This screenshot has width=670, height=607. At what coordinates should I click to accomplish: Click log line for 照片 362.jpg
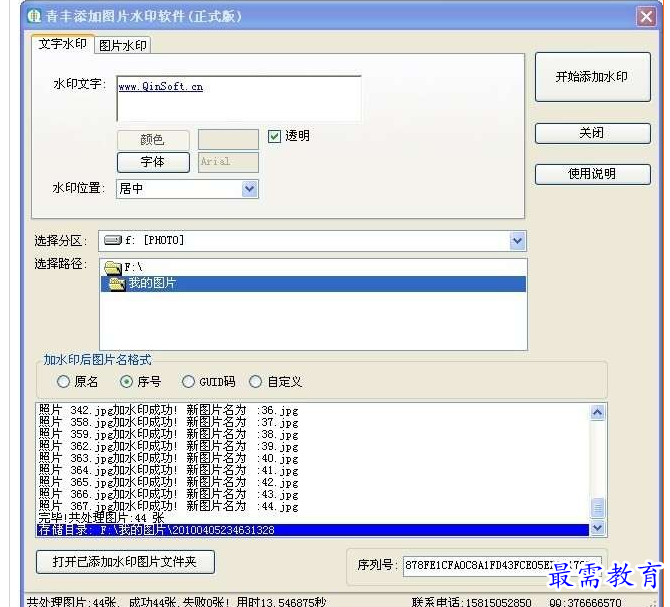tap(313, 446)
